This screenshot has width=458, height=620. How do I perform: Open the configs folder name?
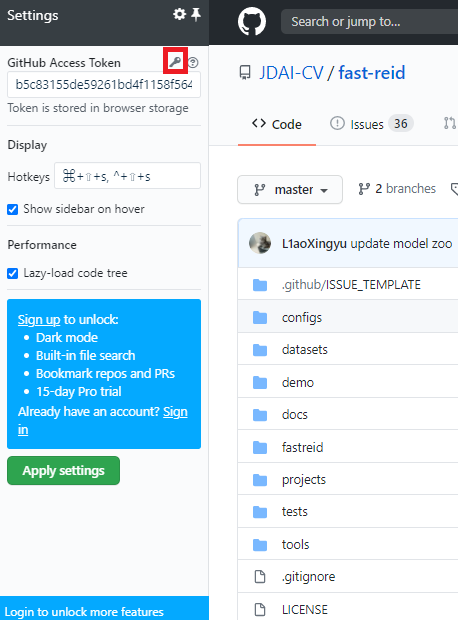click(x=302, y=318)
